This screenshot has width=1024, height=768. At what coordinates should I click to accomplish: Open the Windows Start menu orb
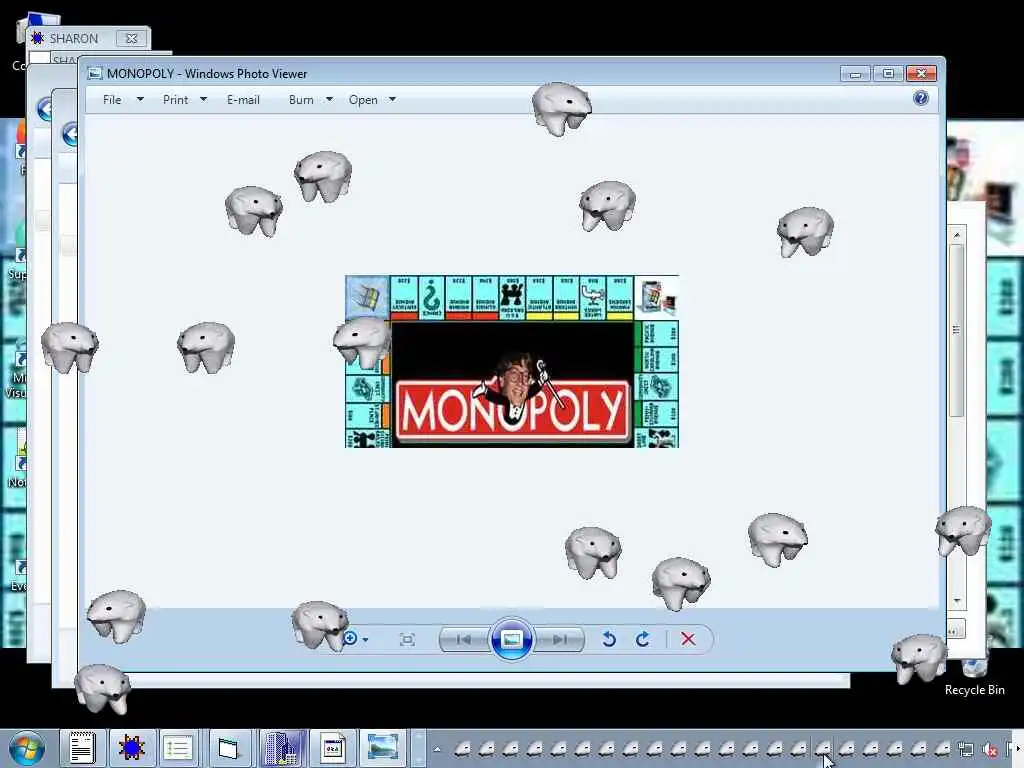click(27, 748)
